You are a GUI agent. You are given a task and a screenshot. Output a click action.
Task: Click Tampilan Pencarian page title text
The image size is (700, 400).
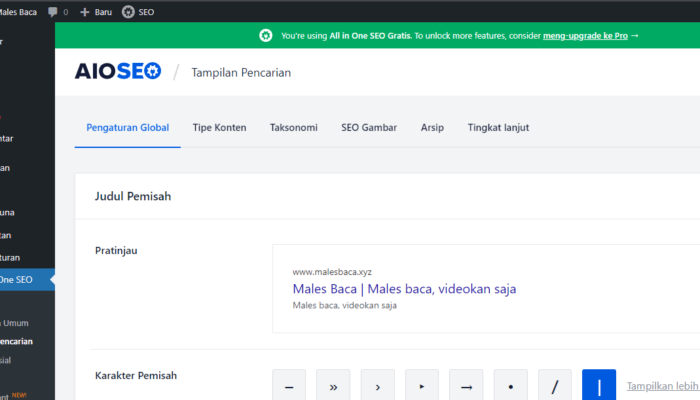click(x=241, y=73)
